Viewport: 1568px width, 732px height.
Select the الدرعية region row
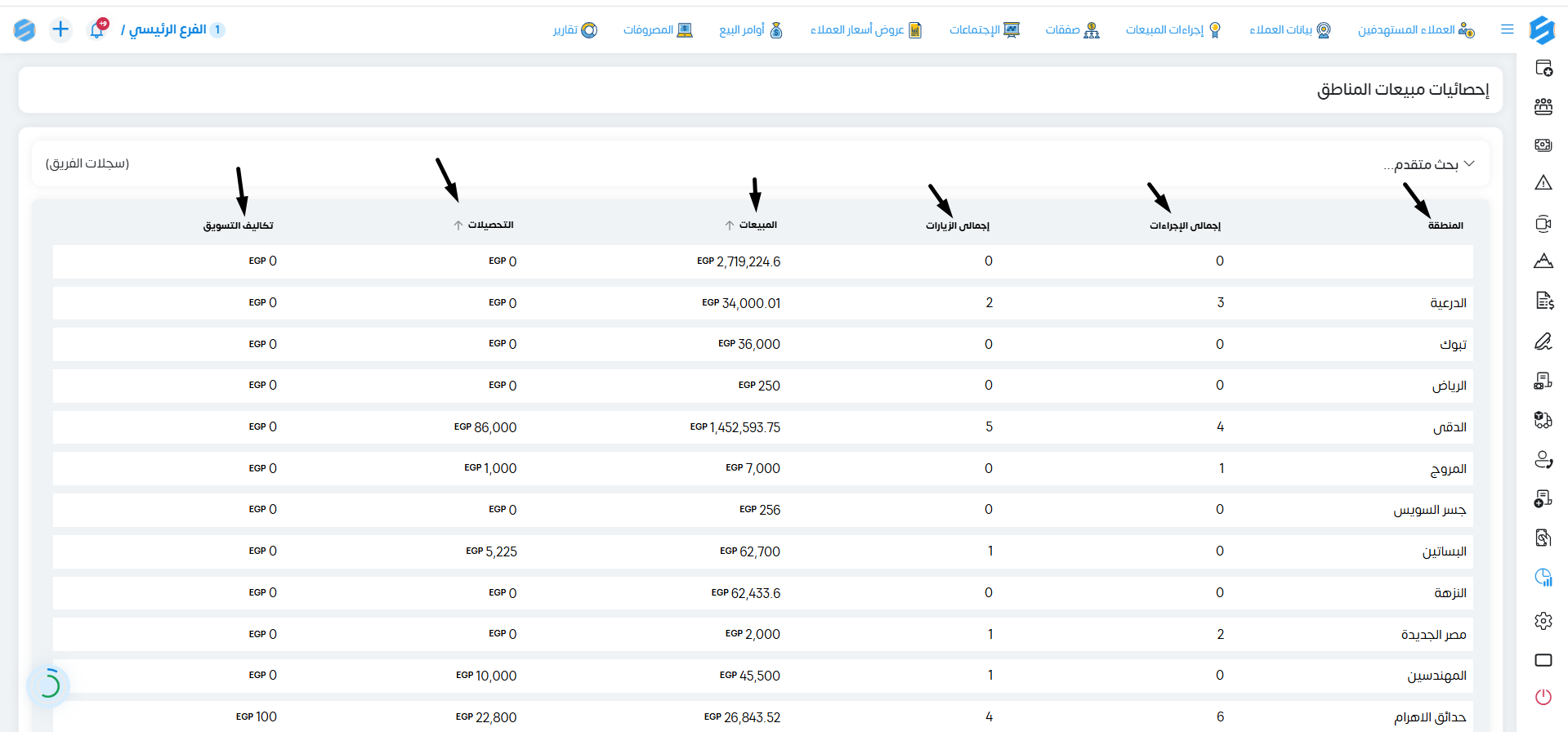pyautogui.click(x=763, y=303)
